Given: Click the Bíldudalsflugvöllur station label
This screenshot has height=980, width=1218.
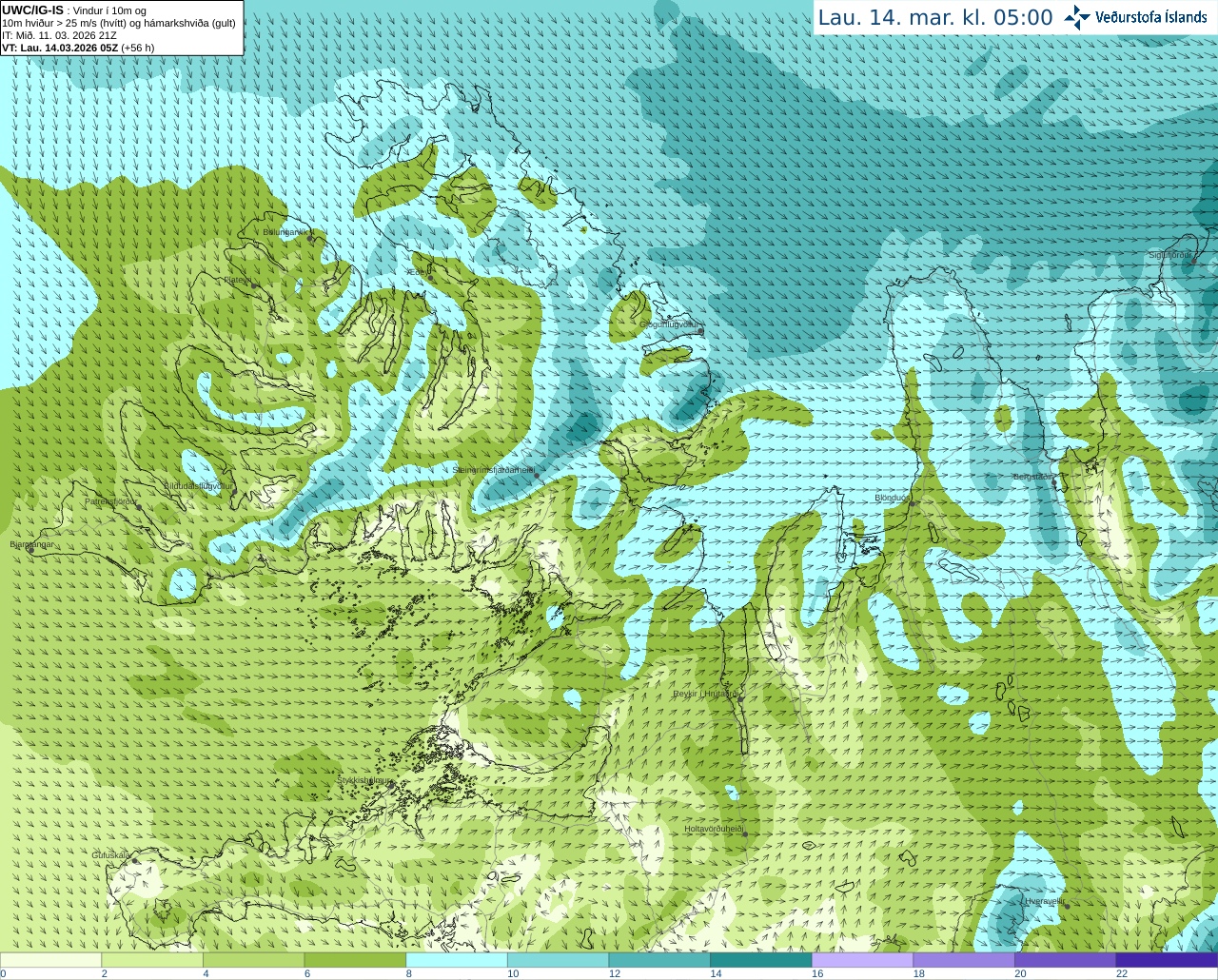Looking at the screenshot, I should (198, 485).
